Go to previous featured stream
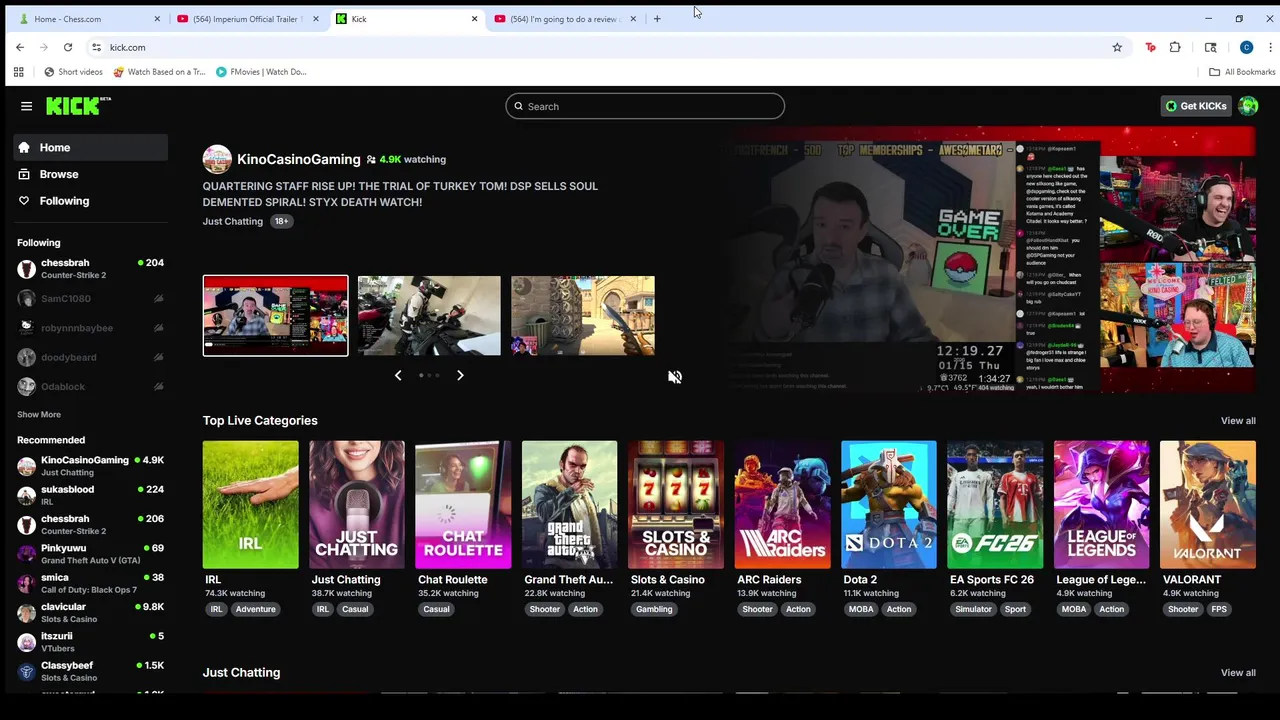This screenshot has height=720, width=1280. click(398, 375)
